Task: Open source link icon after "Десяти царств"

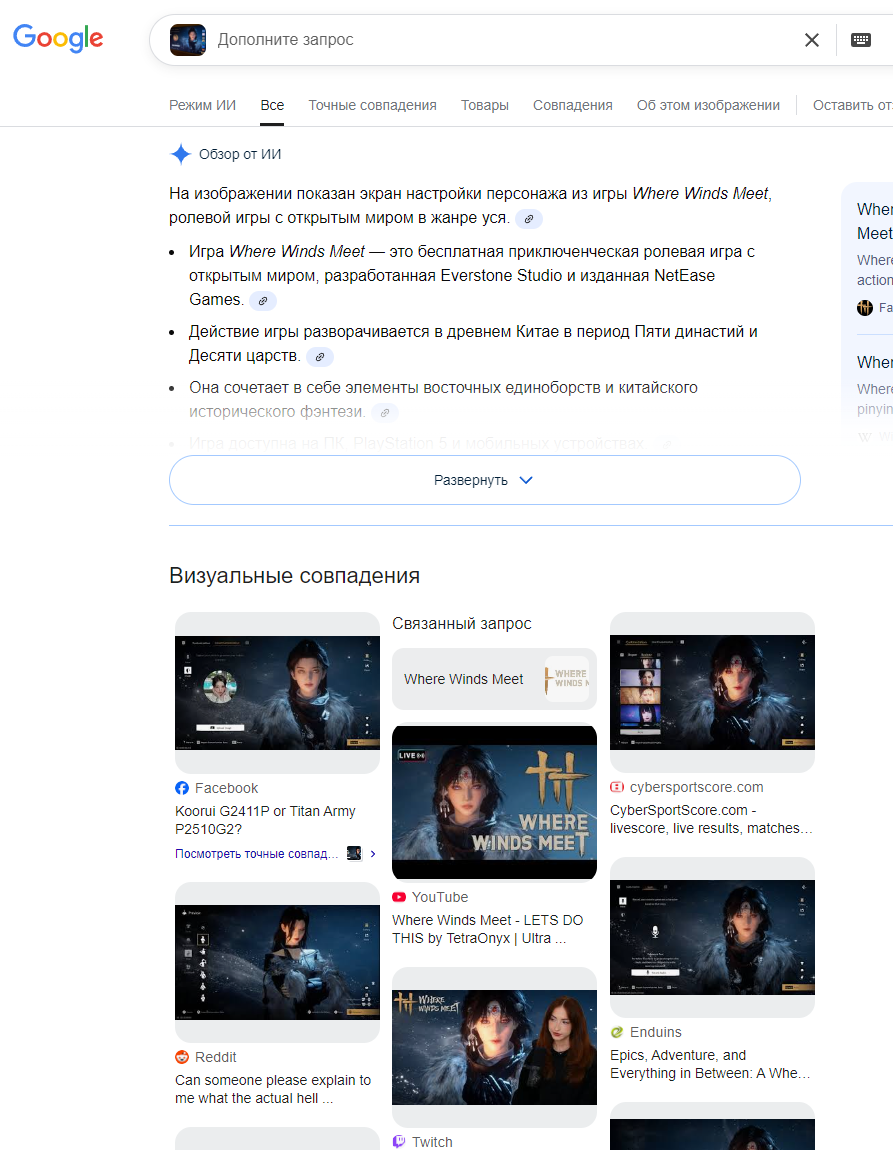Action: coord(320,357)
